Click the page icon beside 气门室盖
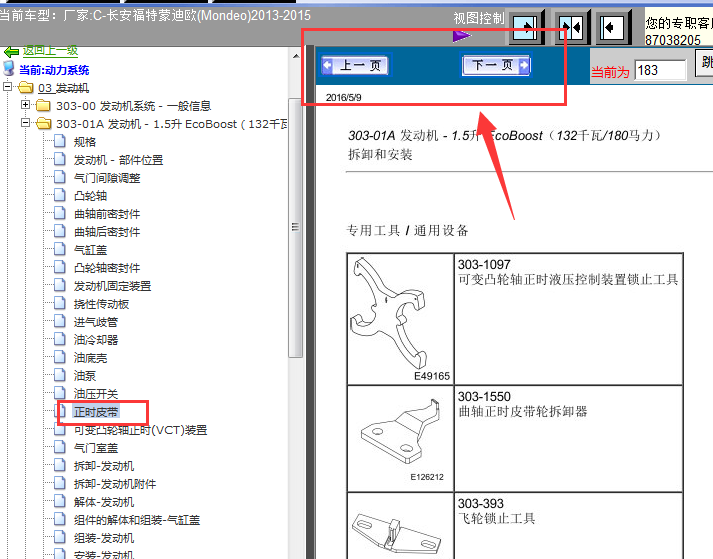This screenshot has width=713, height=559. coord(60,447)
